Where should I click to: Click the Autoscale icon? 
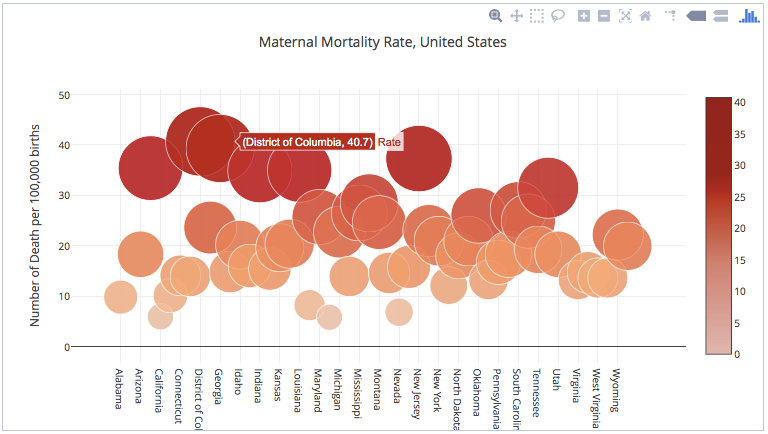tap(625, 16)
